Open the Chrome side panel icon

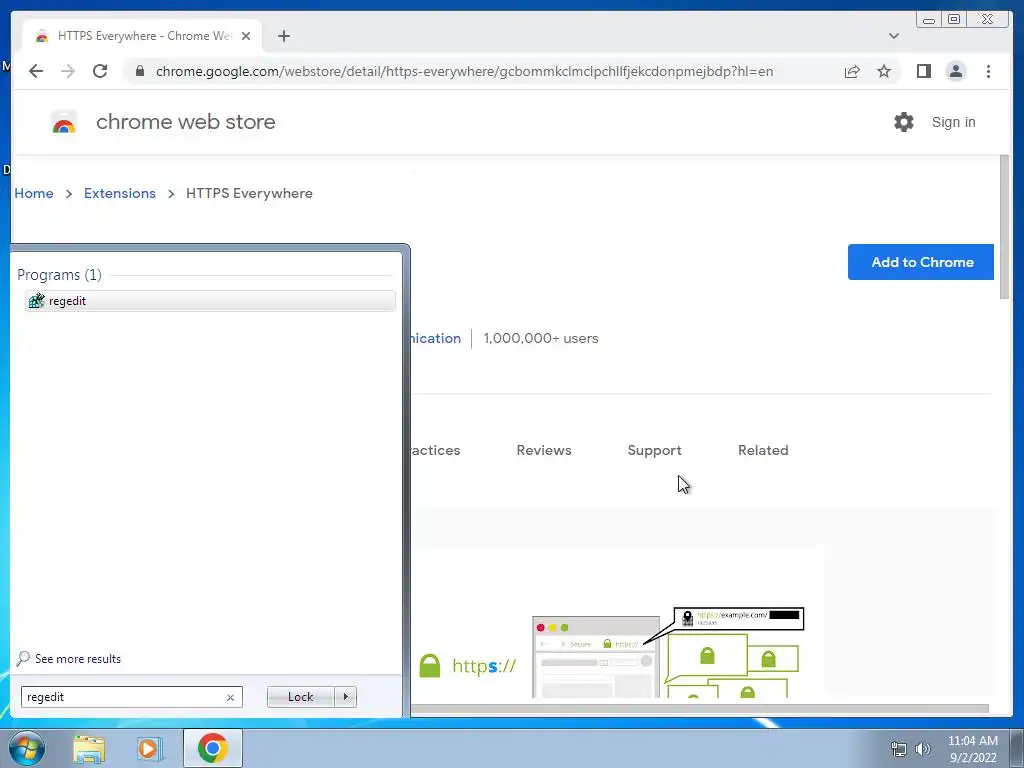pos(923,71)
